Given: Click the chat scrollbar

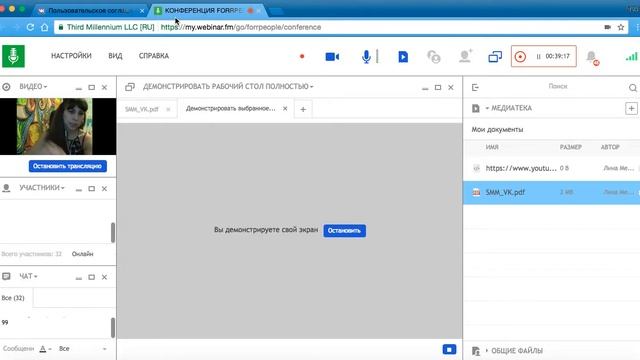Looking at the screenshot, I should (x=113, y=328).
